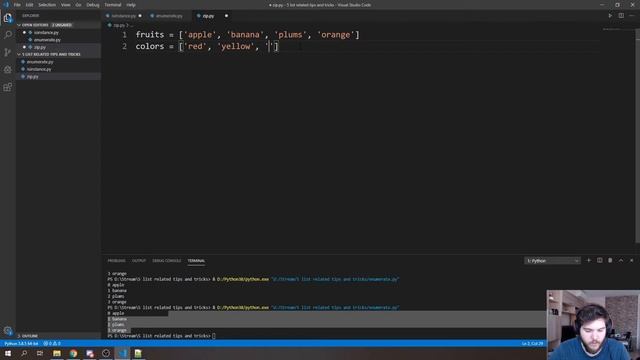Click the zip.py breadcrumb above the editor

[119, 25]
